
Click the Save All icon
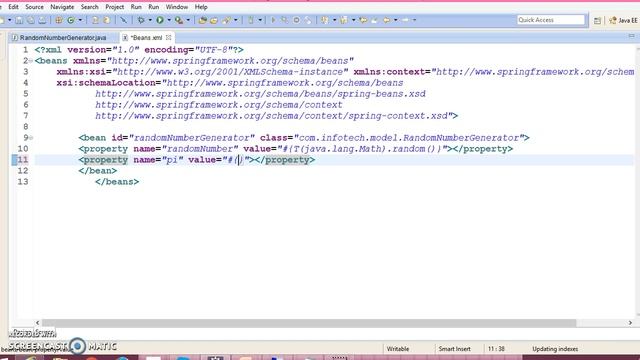[31, 20]
